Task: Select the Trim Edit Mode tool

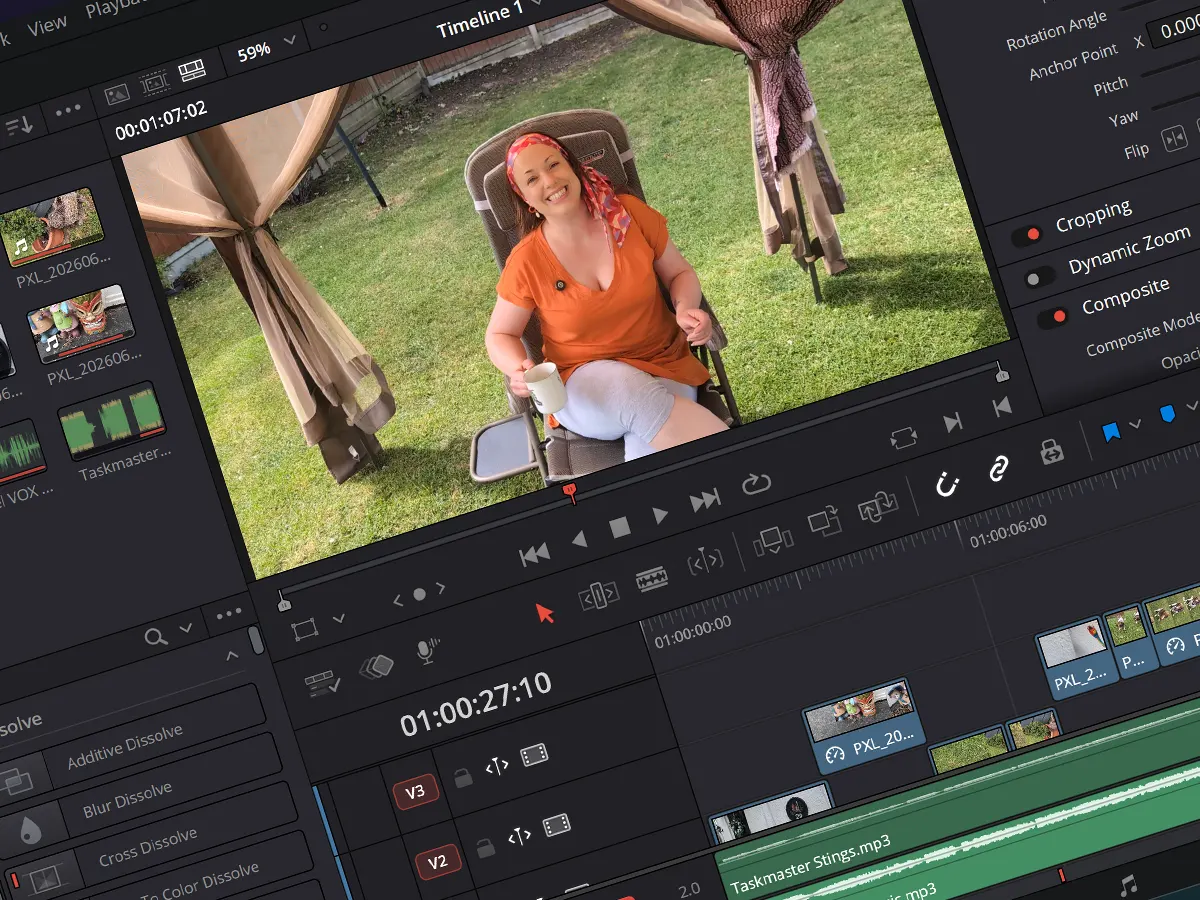Action: (599, 595)
